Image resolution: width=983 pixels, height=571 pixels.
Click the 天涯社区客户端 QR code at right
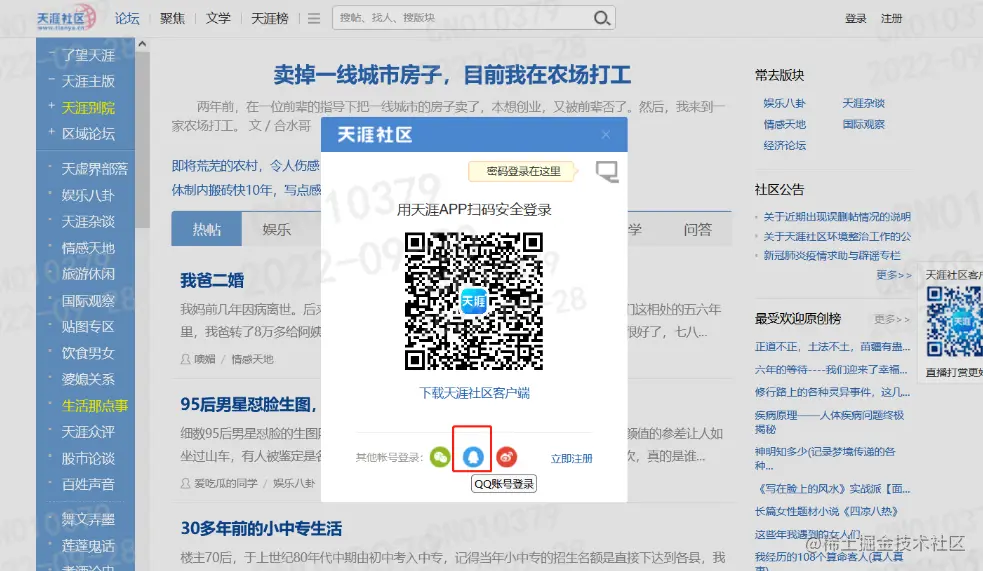pyautogui.click(x=954, y=322)
